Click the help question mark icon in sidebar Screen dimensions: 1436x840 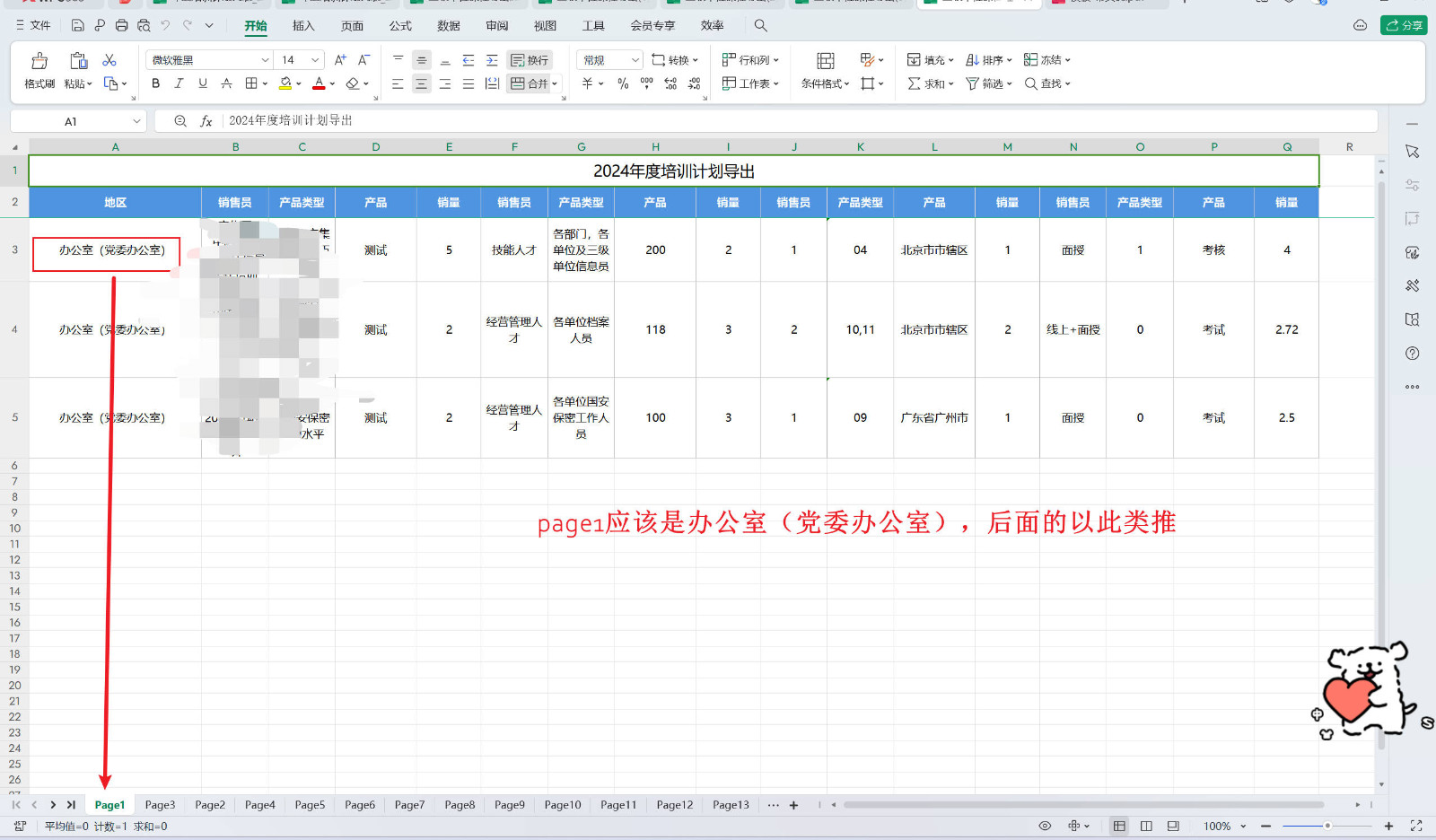tap(1413, 354)
